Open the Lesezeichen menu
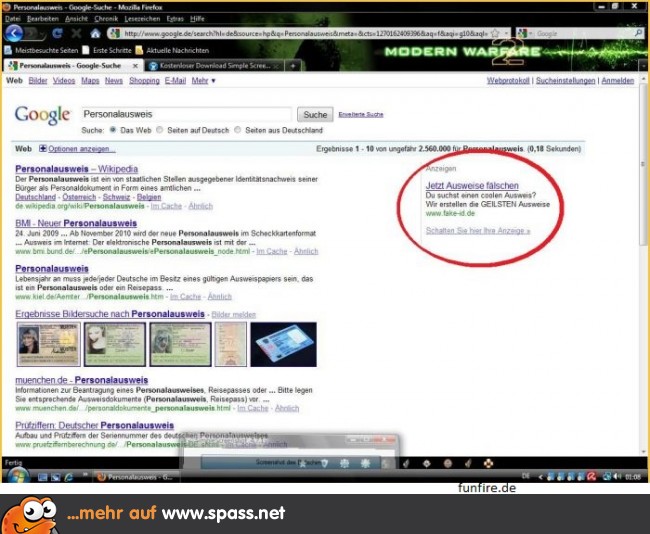 click(x=142, y=19)
